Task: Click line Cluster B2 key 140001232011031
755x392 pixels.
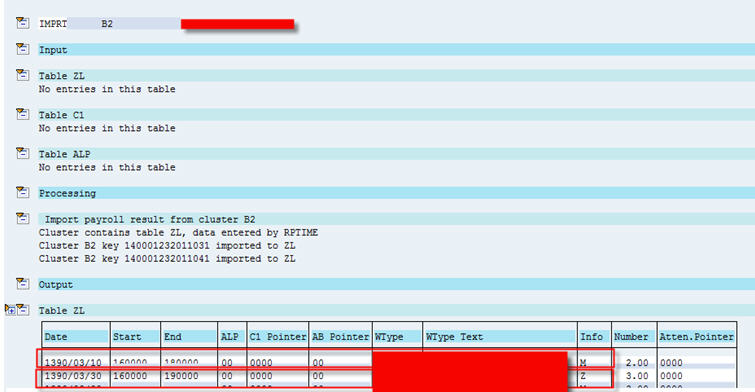Action: 167,246
